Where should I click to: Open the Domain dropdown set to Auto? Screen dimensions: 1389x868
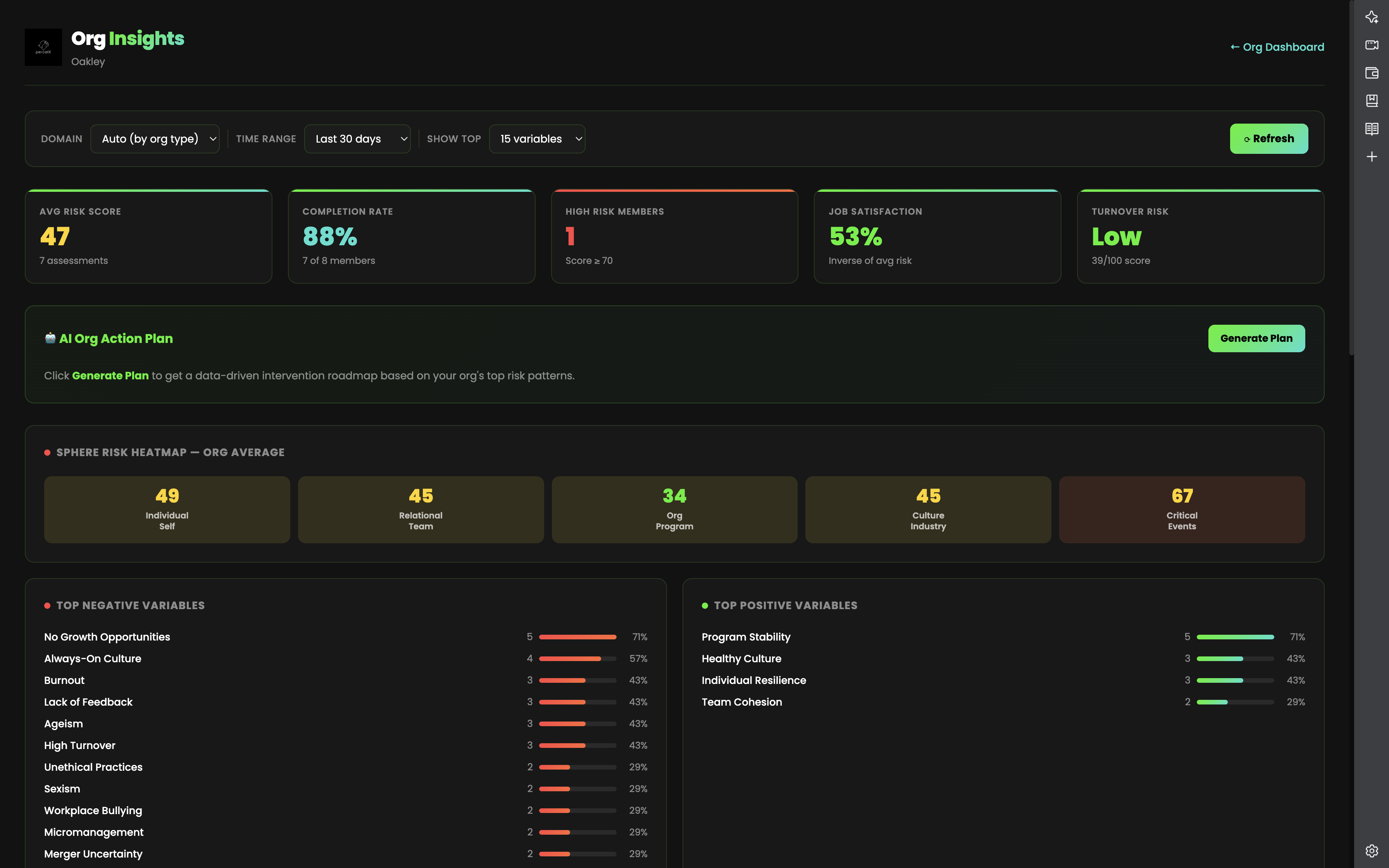154,139
